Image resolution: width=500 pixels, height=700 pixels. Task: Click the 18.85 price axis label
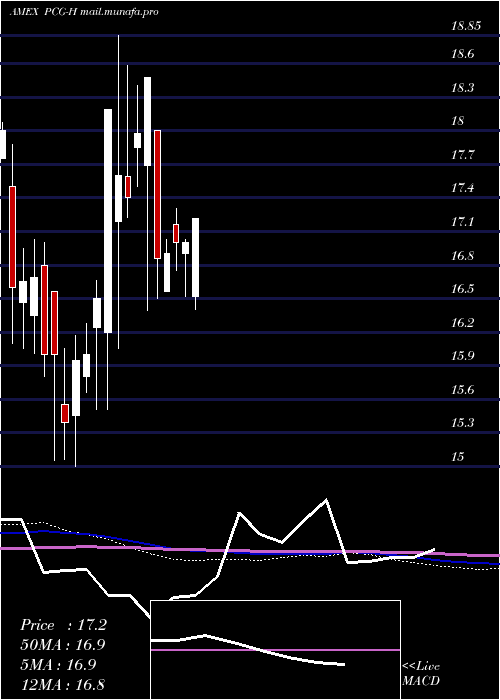[466, 26]
